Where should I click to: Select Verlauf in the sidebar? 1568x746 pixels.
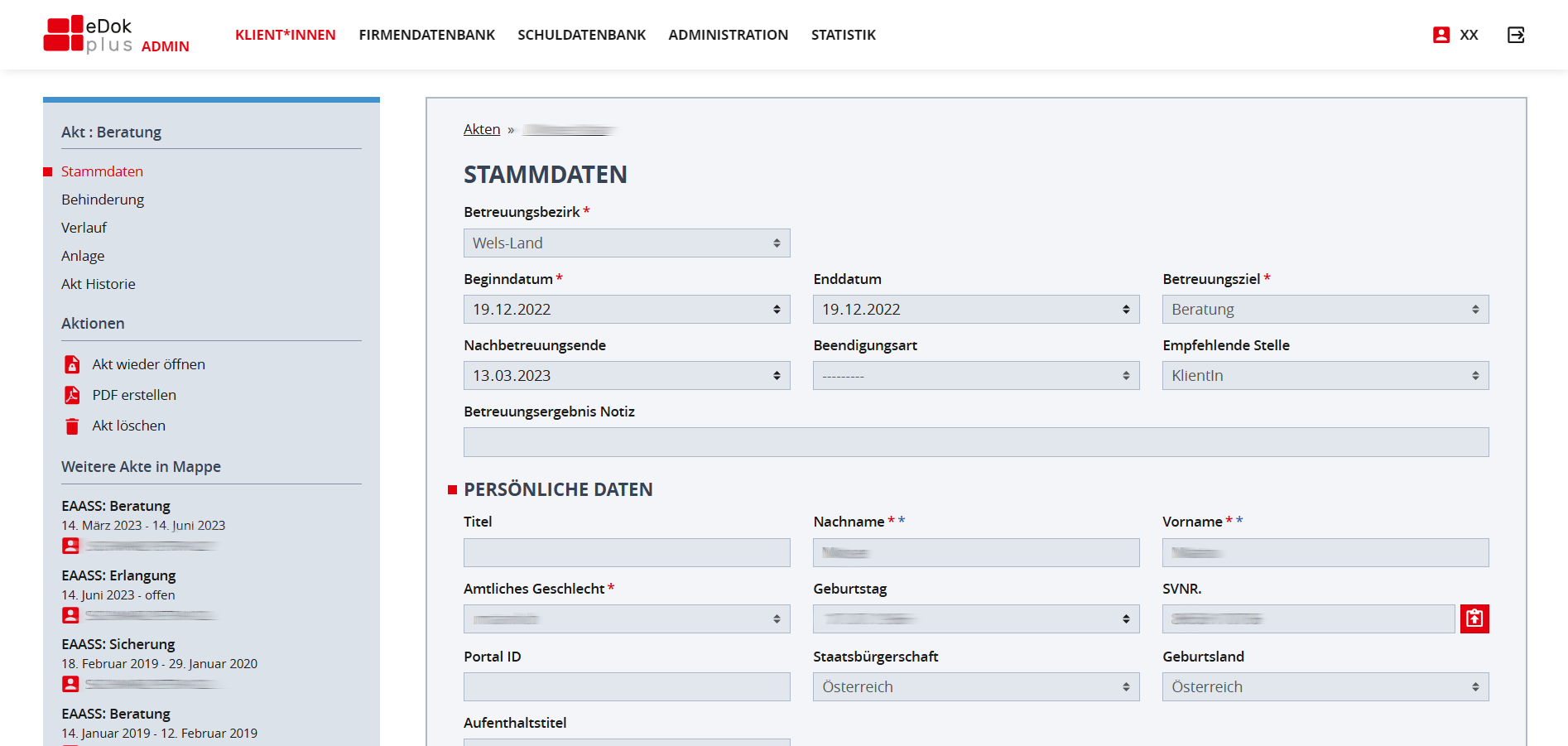[x=84, y=228]
